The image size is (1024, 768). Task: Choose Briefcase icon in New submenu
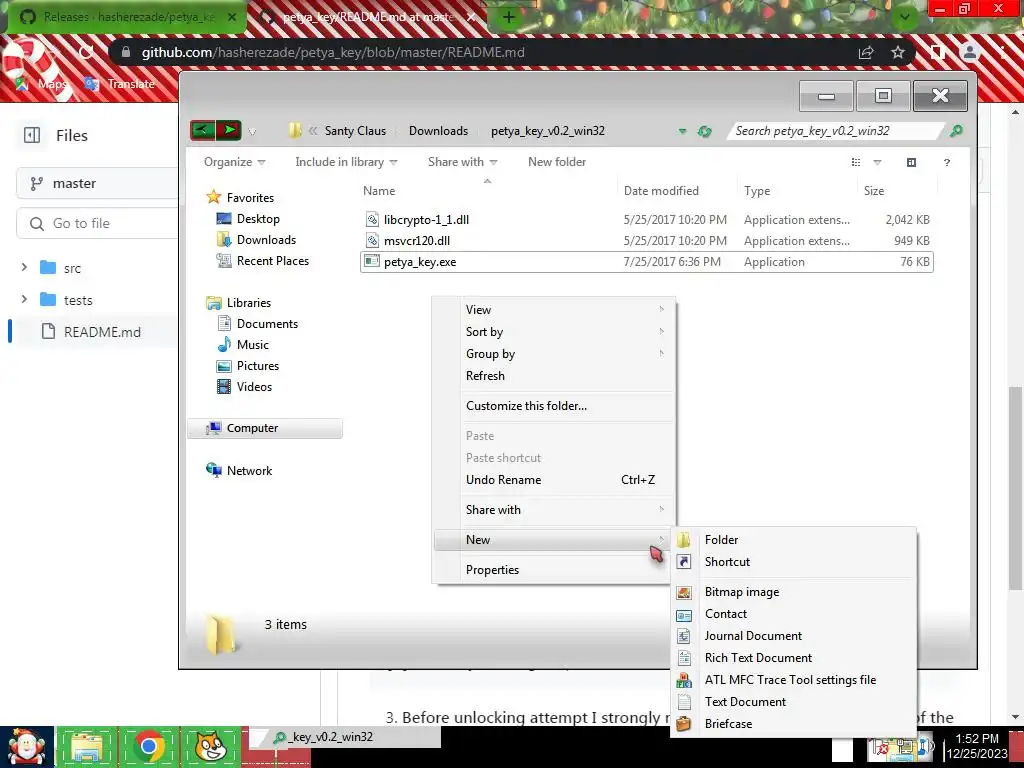point(684,724)
